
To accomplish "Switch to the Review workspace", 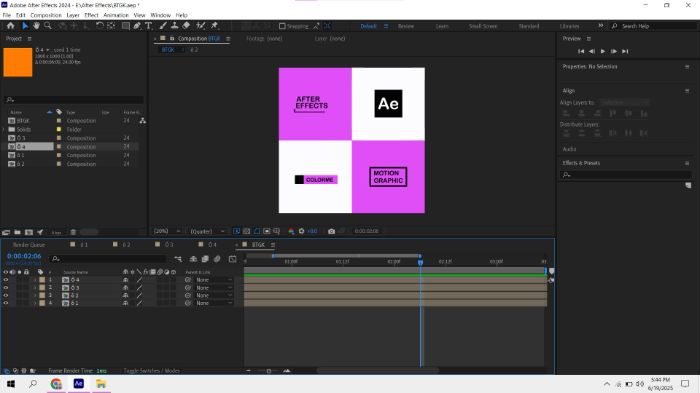I will 406,26.
